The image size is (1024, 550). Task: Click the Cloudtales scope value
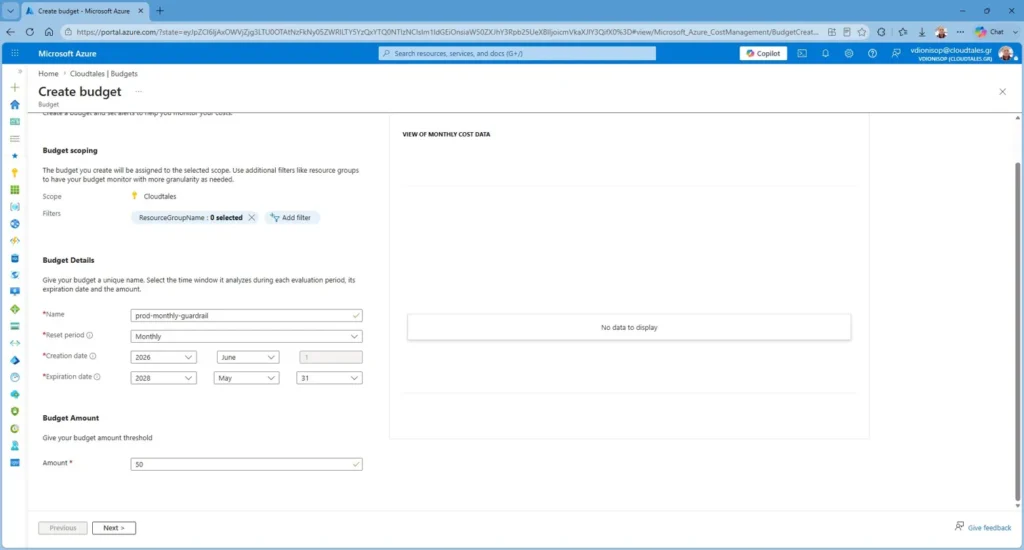click(159, 197)
